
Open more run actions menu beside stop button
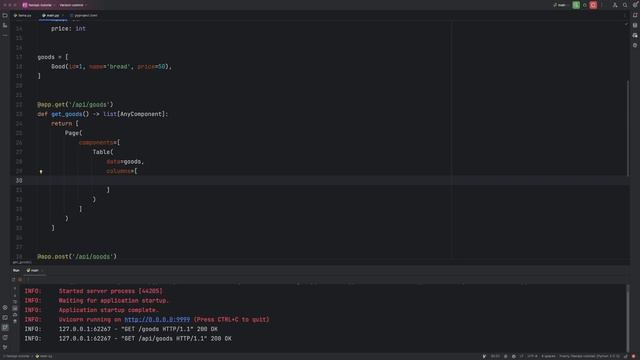coord(602,5)
